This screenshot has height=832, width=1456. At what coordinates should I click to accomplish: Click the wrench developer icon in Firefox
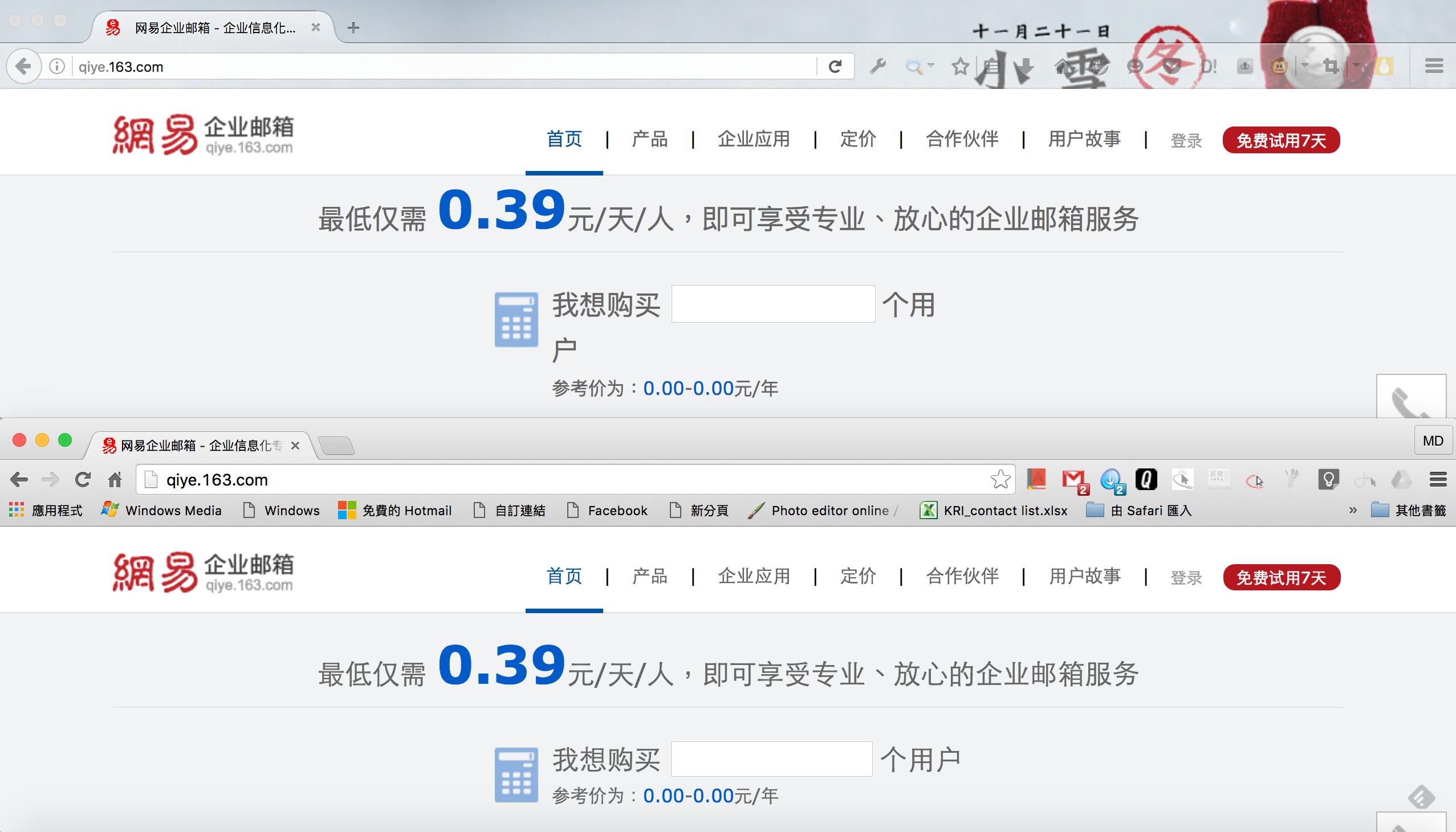click(878, 67)
